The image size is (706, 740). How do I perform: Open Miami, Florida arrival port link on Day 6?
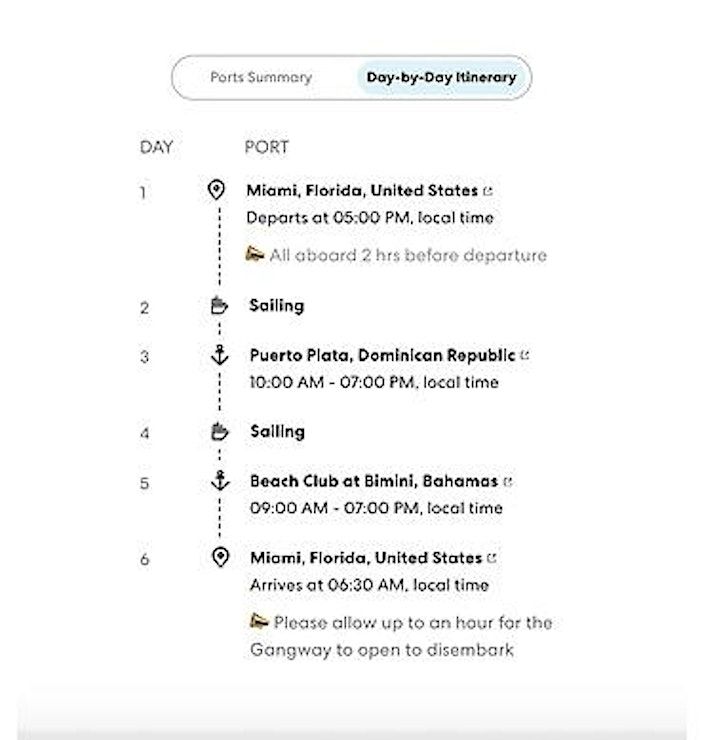366,558
